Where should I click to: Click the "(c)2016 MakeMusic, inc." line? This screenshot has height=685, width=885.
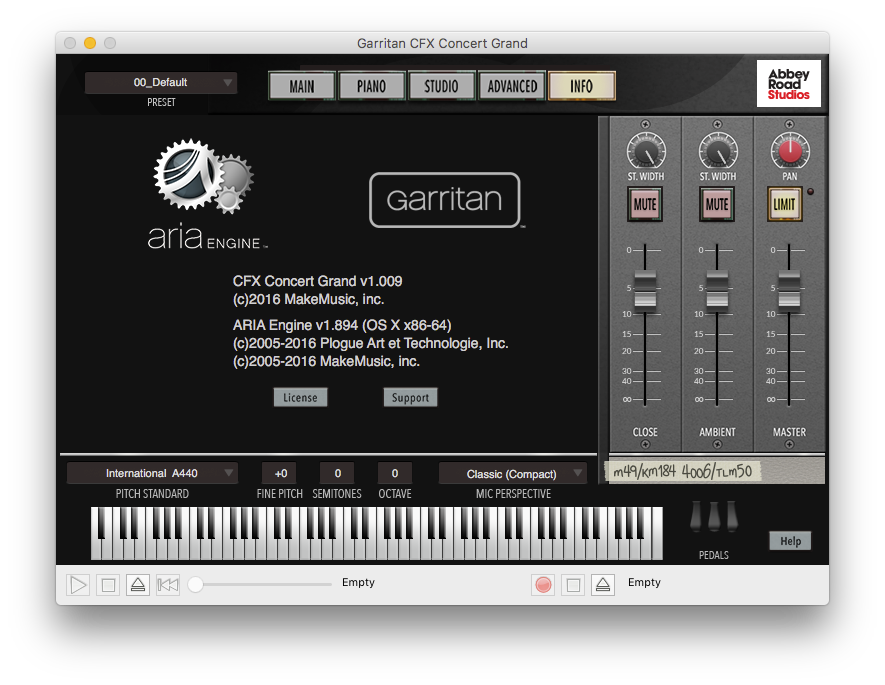pos(309,299)
